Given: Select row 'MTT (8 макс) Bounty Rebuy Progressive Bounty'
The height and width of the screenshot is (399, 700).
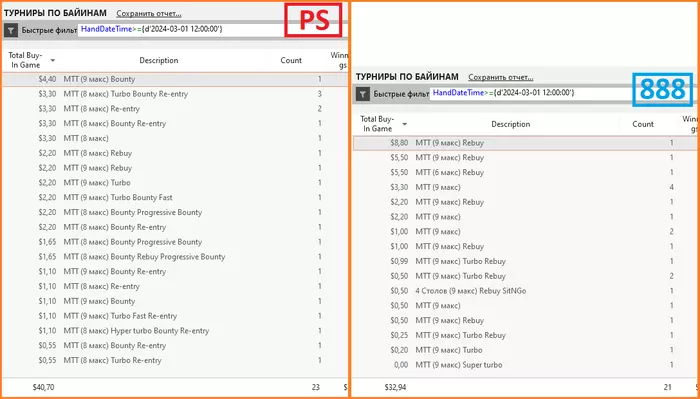Looking at the screenshot, I should [175, 257].
